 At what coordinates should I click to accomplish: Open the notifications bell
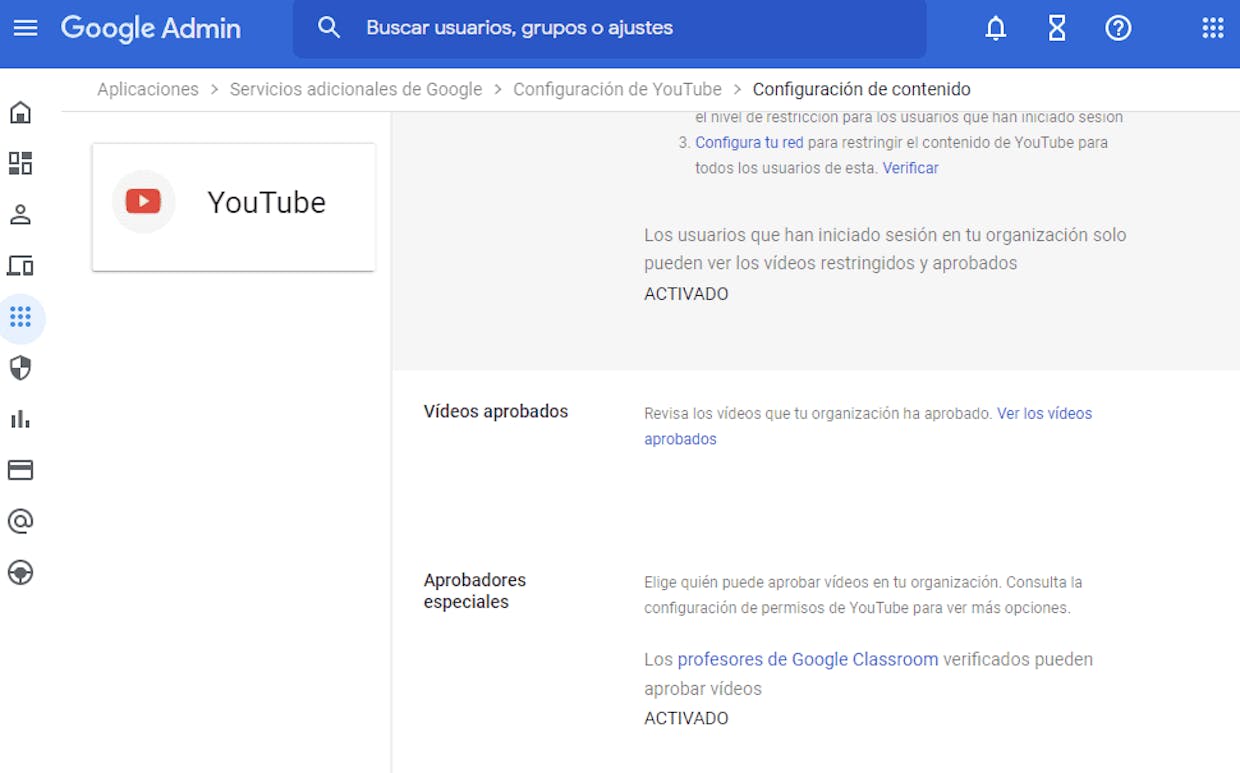point(995,28)
